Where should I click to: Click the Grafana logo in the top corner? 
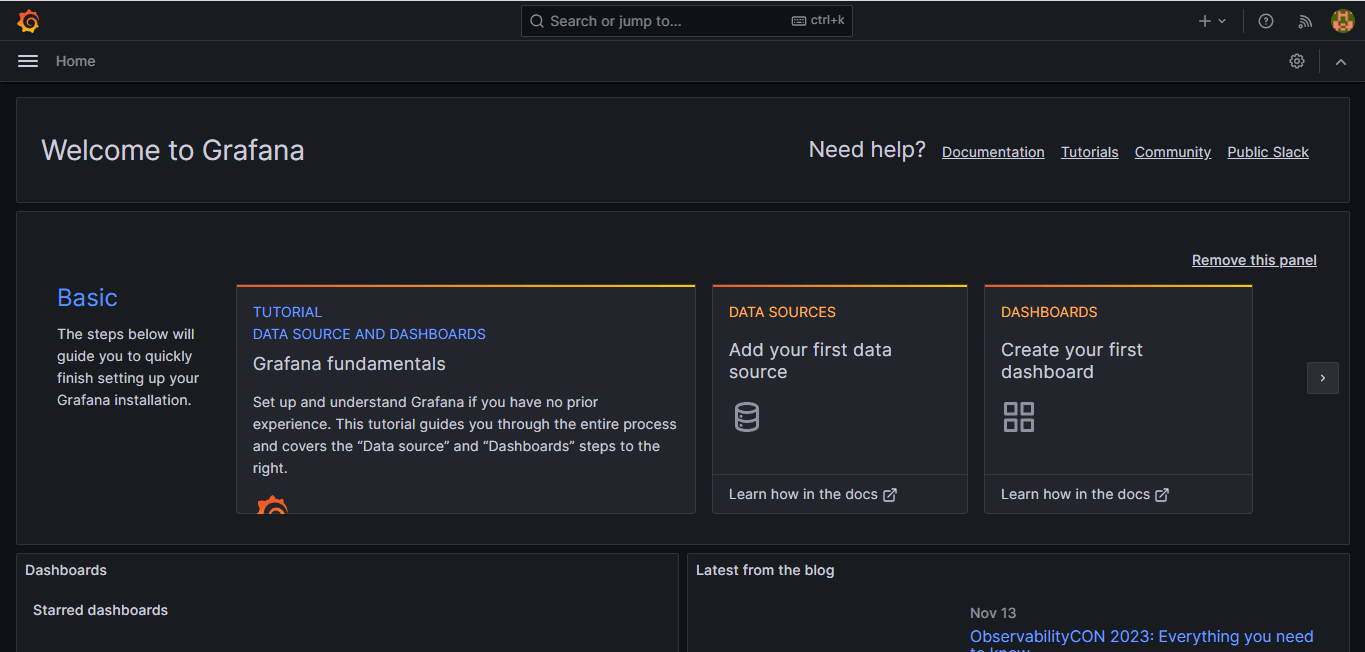click(x=28, y=20)
